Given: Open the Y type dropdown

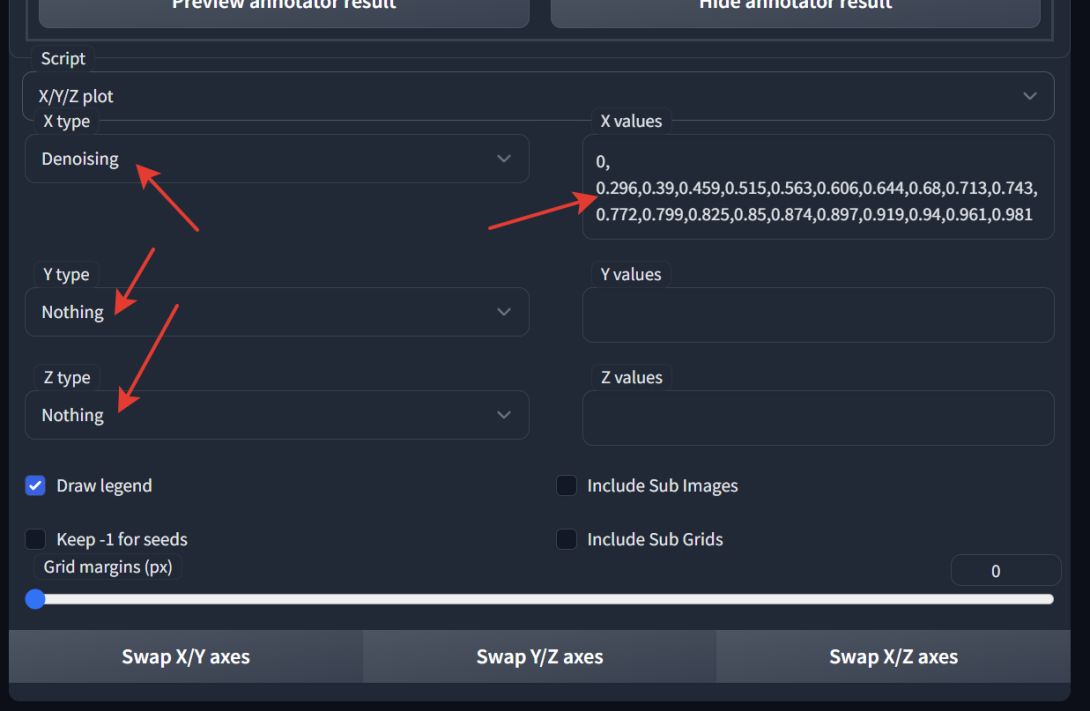Looking at the screenshot, I should click(x=277, y=311).
